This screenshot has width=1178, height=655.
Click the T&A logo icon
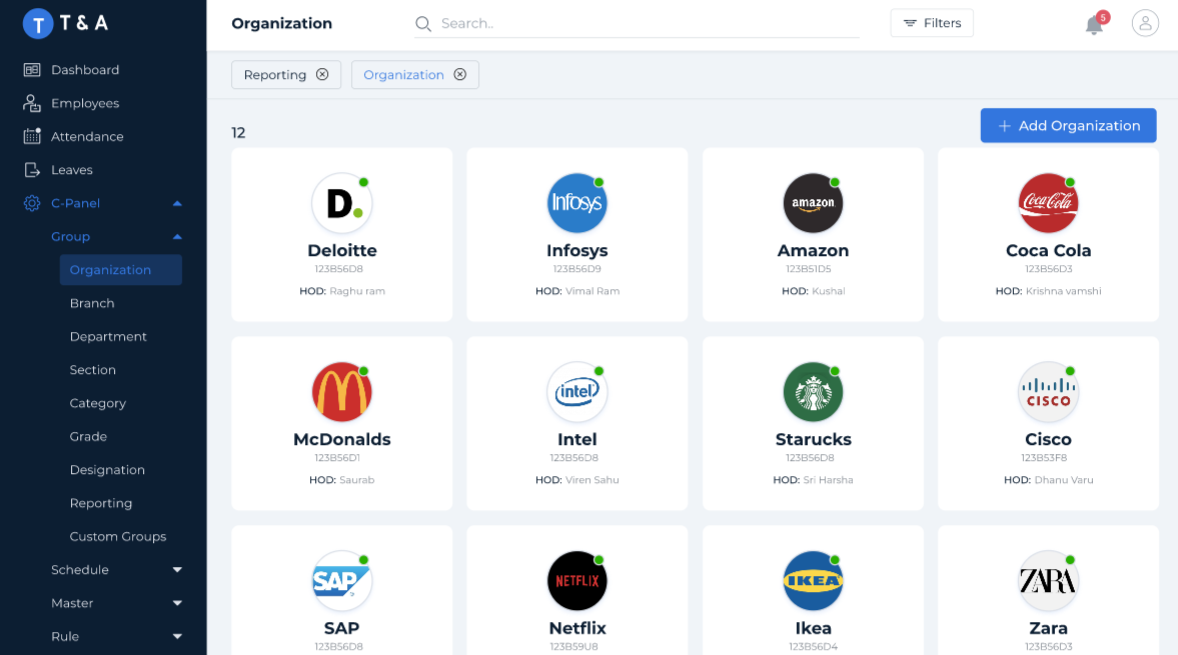point(38,24)
